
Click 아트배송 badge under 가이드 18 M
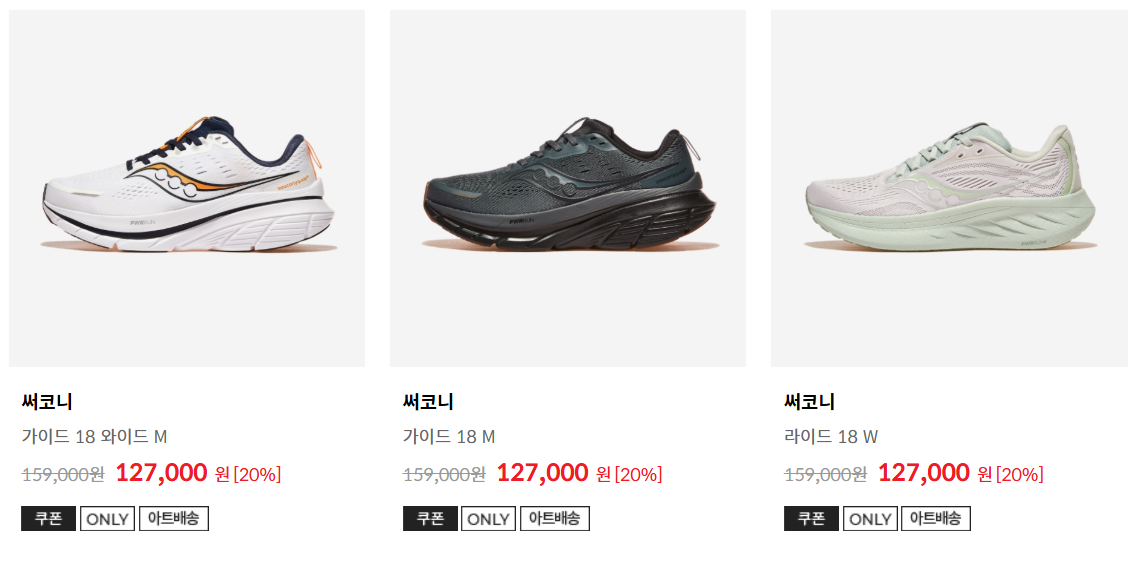555,519
